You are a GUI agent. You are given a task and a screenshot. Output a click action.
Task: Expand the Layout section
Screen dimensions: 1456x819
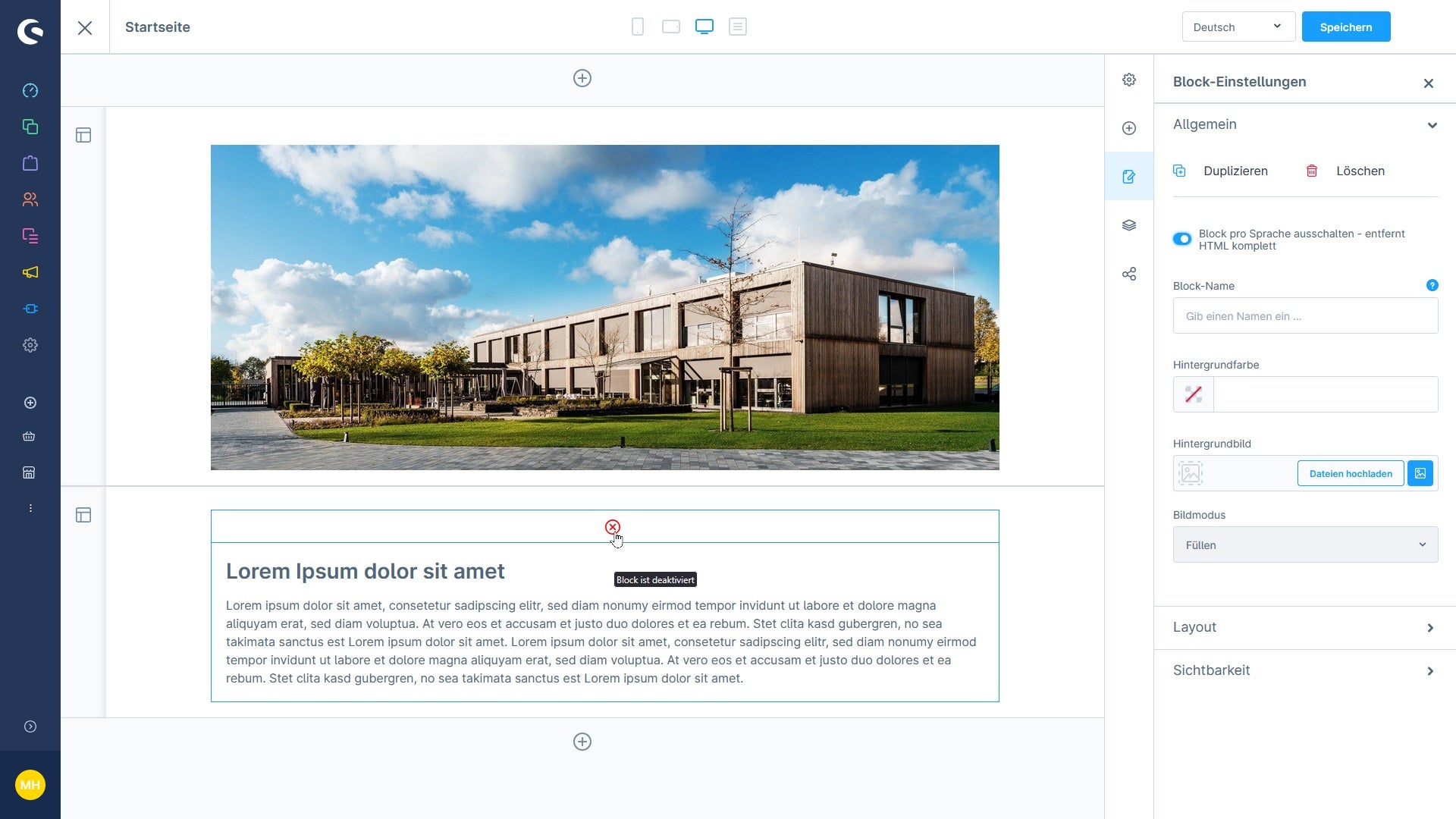coord(1305,627)
